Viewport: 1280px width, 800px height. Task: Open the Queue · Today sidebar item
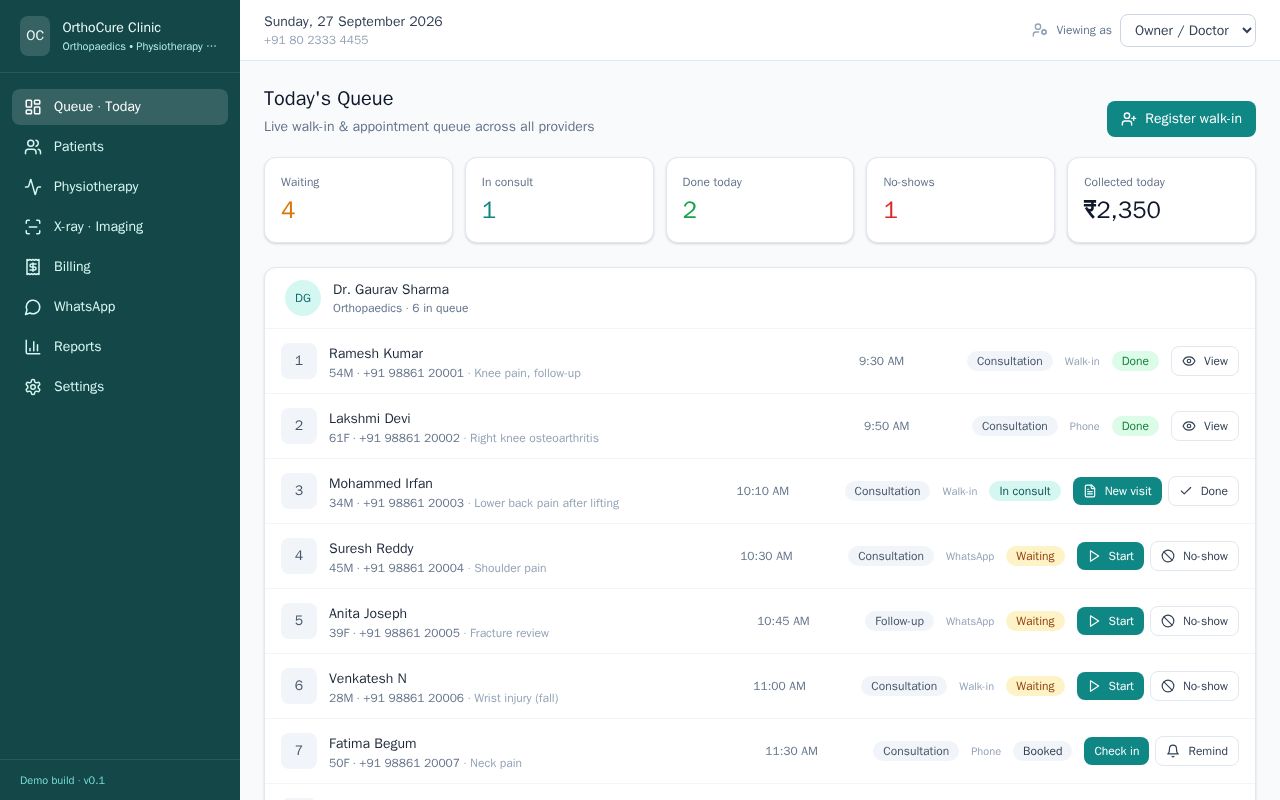pyautogui.click(x=120, y=107)
